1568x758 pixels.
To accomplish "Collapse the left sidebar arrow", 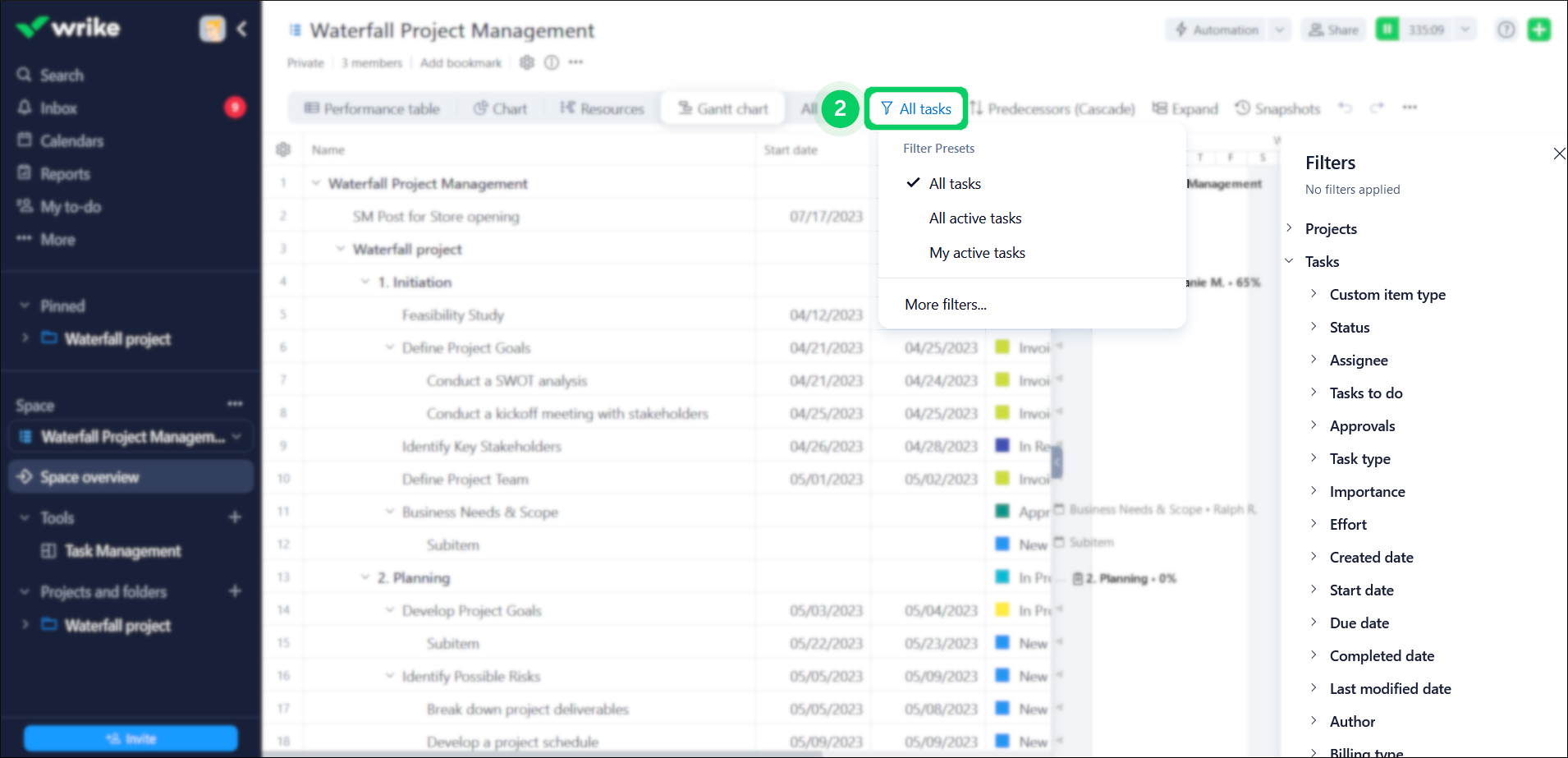I will coord(242,29).
